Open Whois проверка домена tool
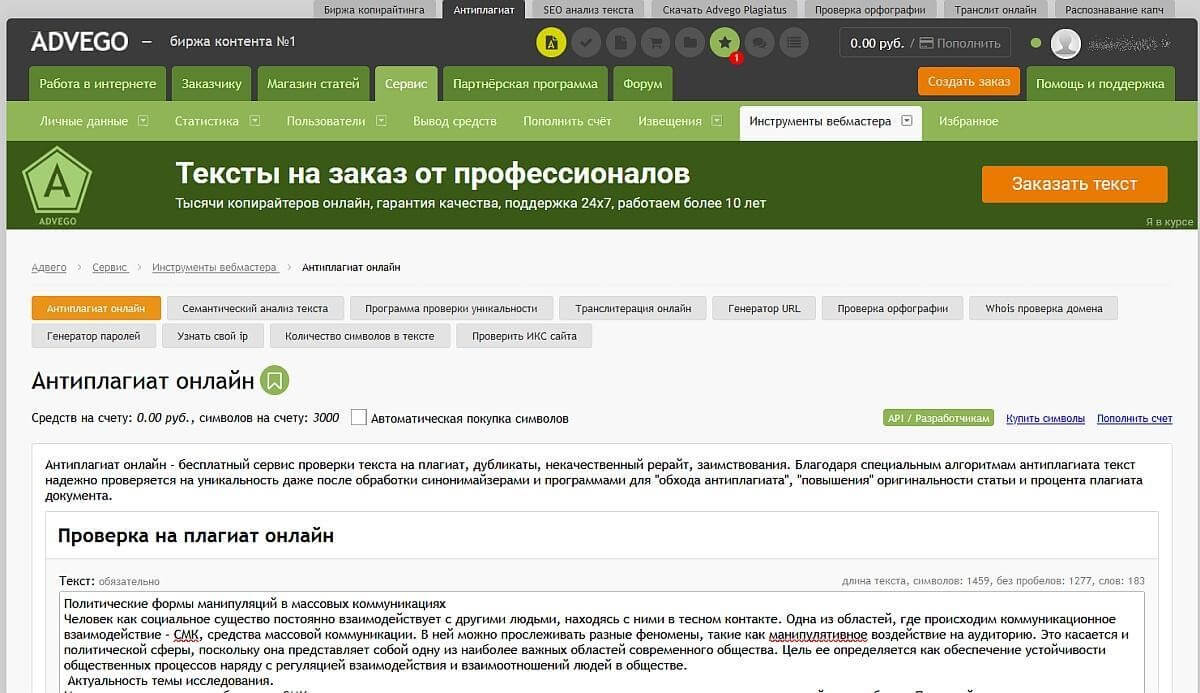1200x693 pixels. (x=1043, y=308)
